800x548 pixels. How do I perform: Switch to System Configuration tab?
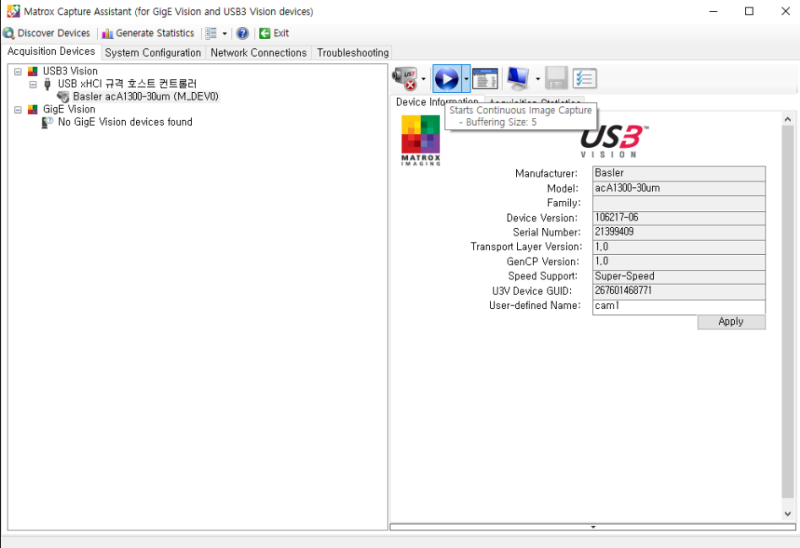pos(153,53)
